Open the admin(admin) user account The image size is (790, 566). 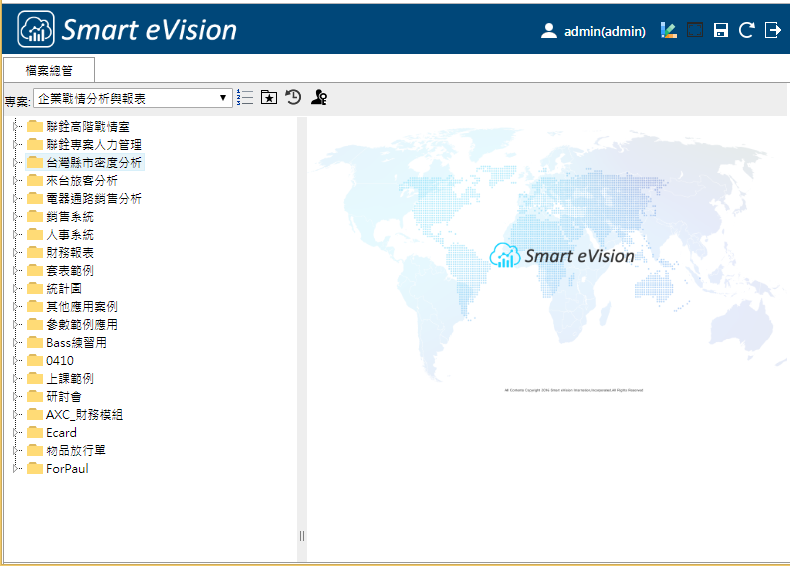592,31
